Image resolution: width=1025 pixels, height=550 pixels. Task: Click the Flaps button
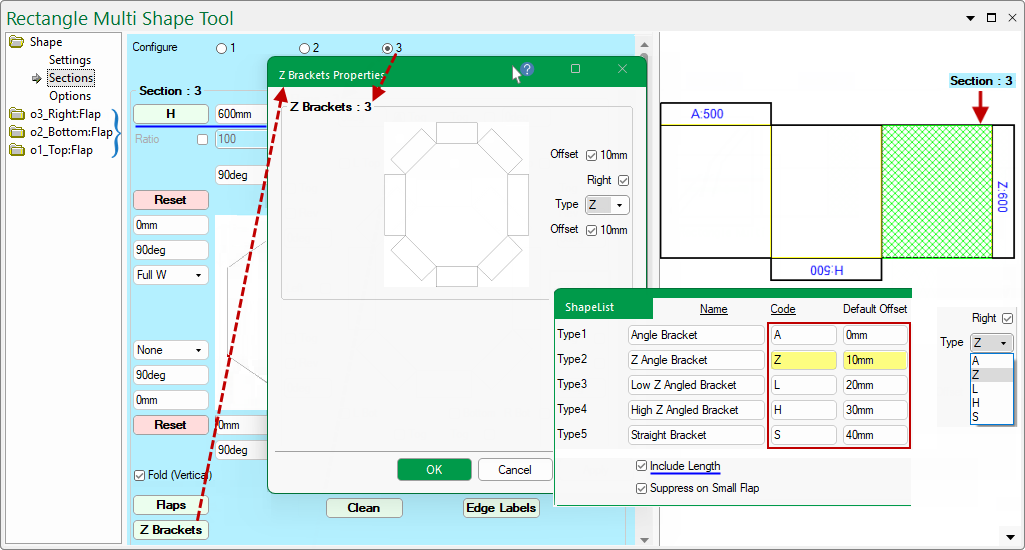[x=171, y=506]
